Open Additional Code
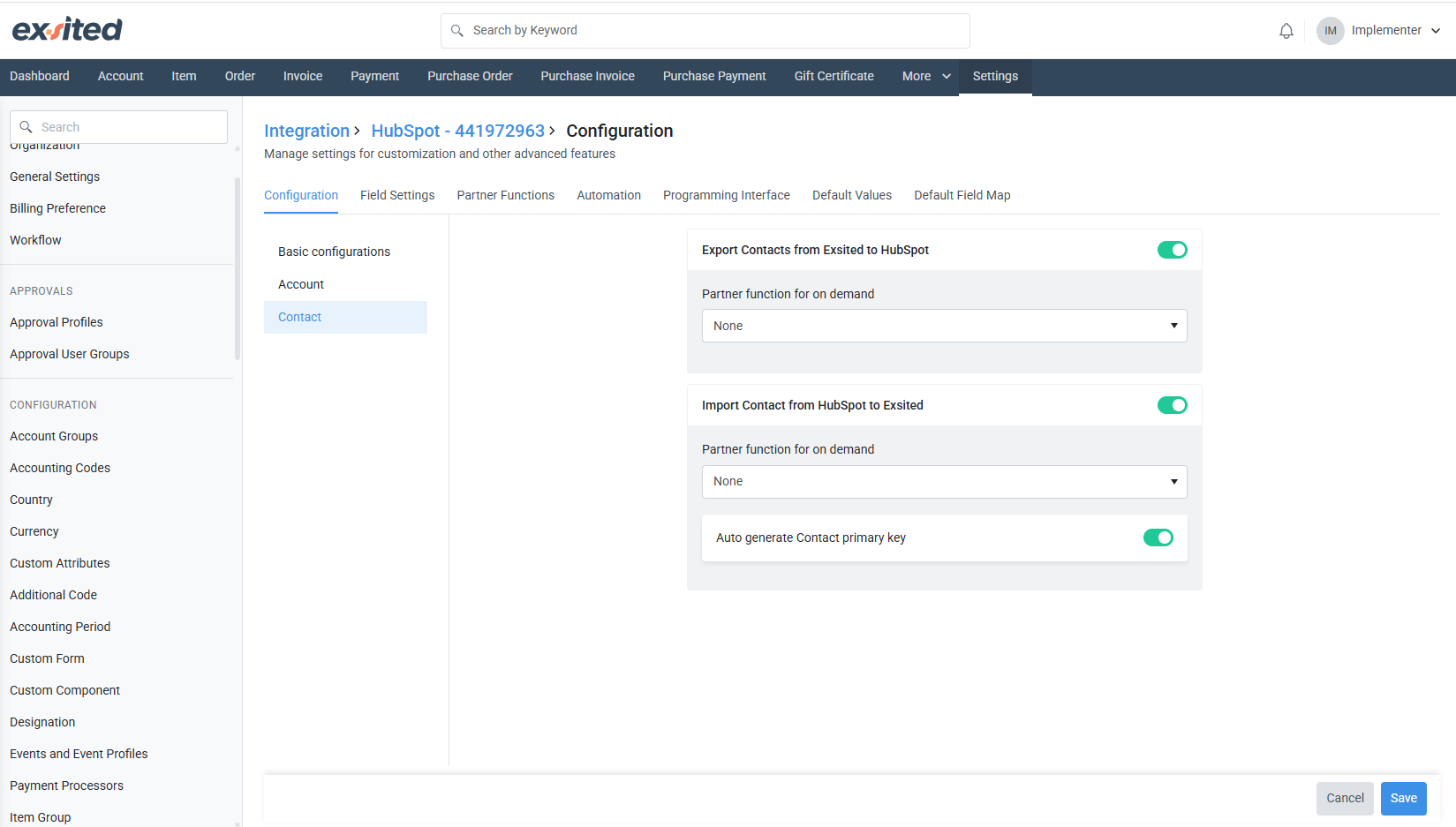The height and width of the screenshot is (827, 1456). point(54,595)
